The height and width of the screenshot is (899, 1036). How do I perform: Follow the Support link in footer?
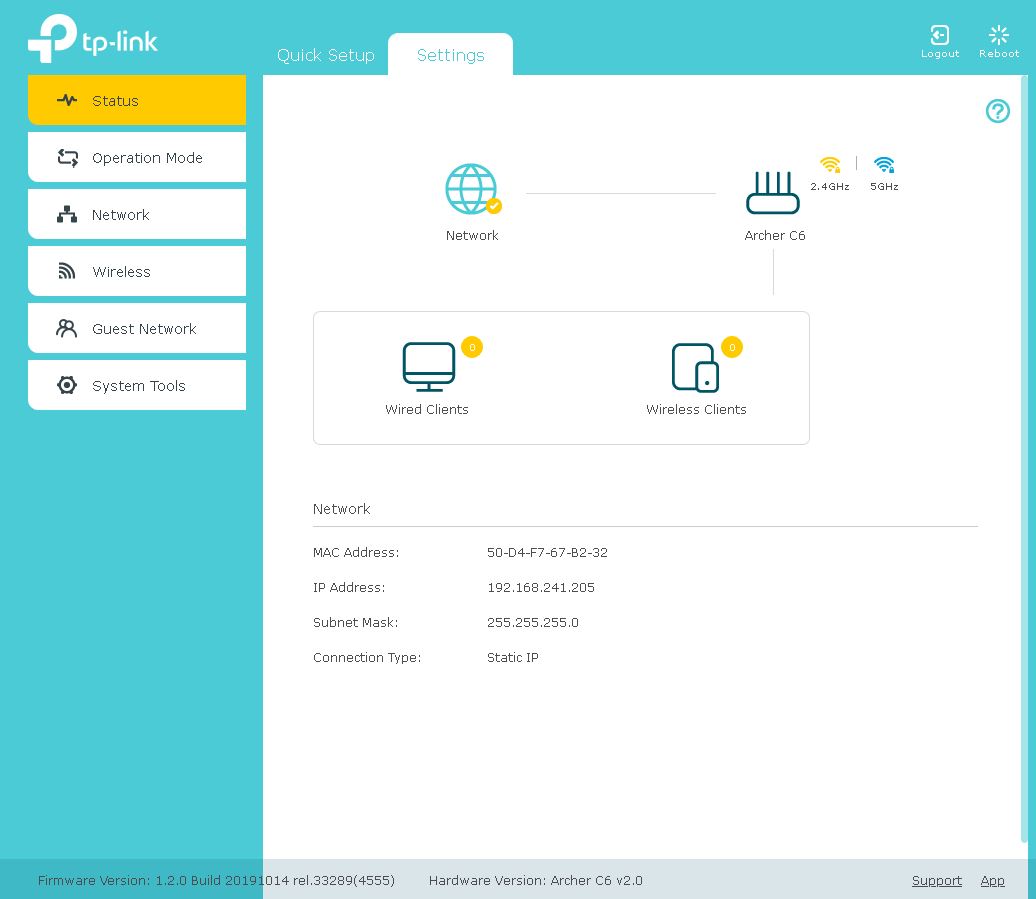[x=936, y=880]
